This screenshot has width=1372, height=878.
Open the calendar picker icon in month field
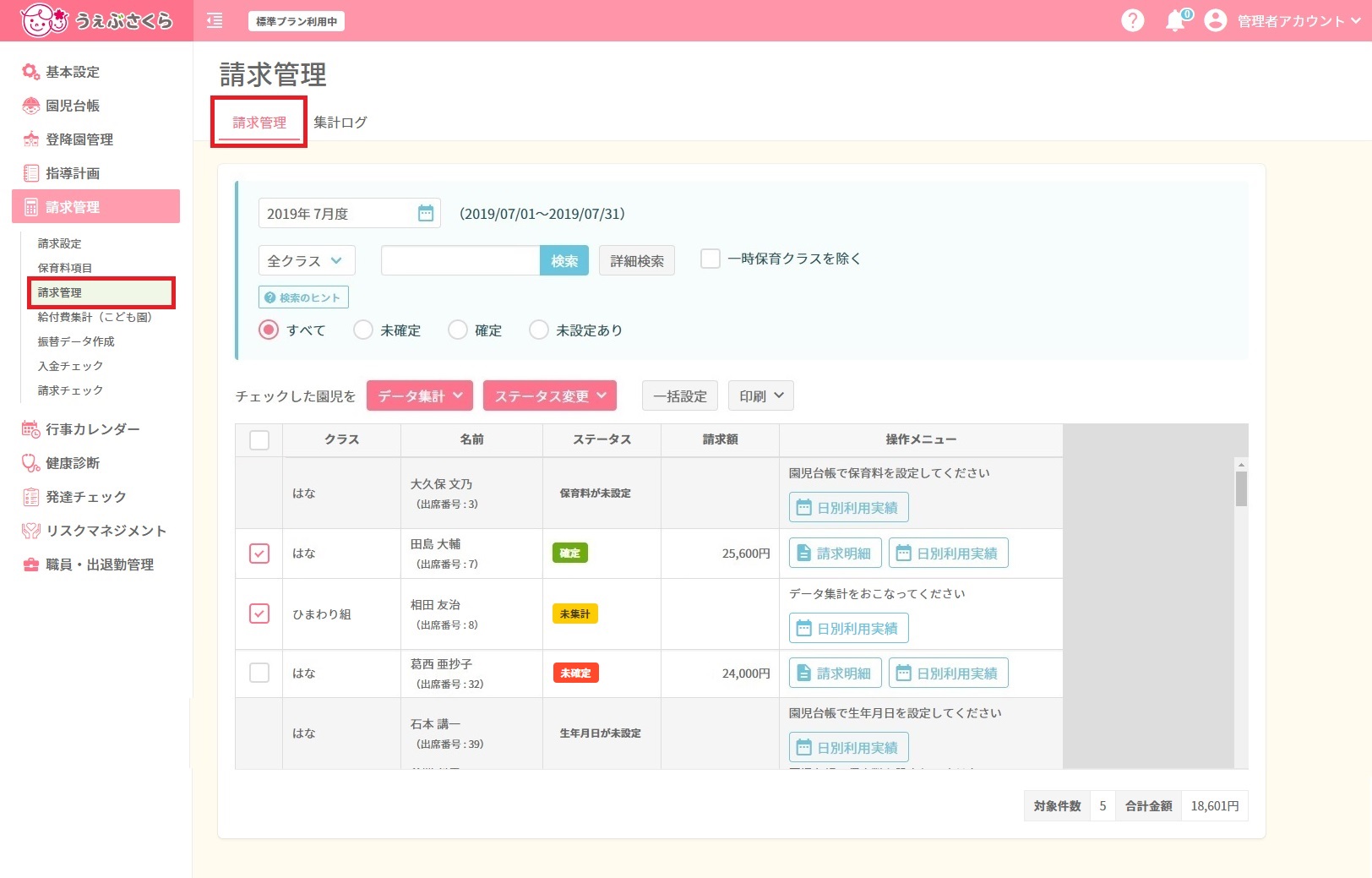(x=426, y=213)
